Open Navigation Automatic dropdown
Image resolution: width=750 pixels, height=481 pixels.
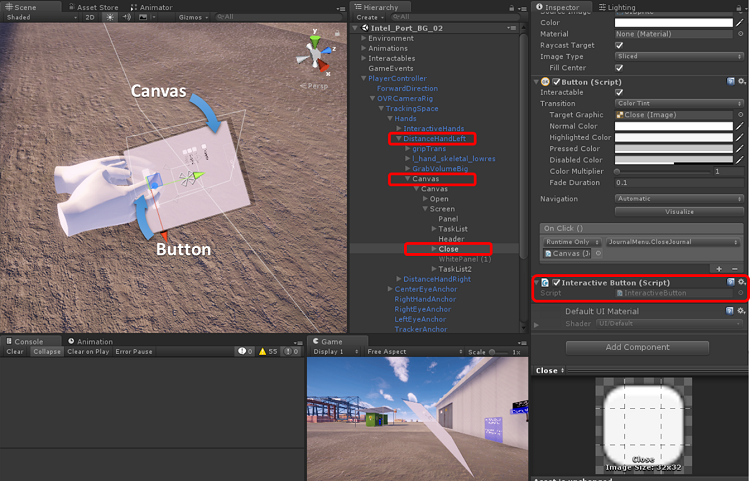coord(679,198)
